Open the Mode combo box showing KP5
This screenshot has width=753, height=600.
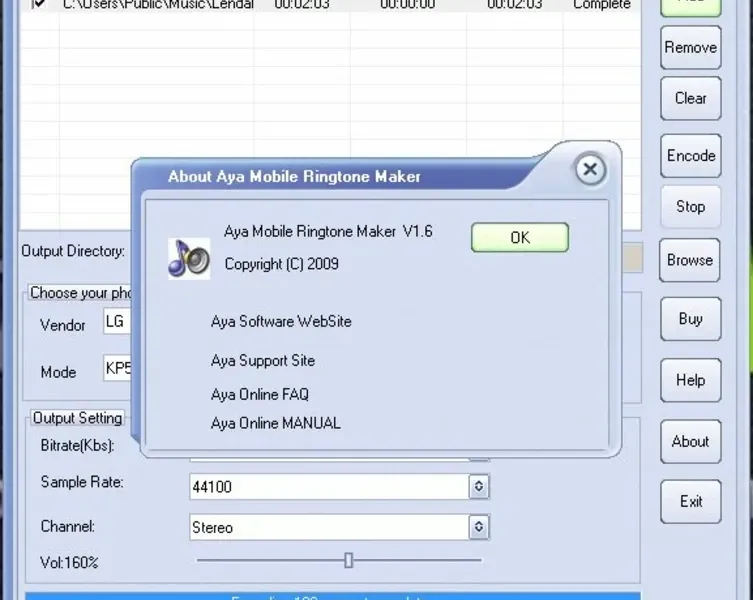click(x=117, y=368)
